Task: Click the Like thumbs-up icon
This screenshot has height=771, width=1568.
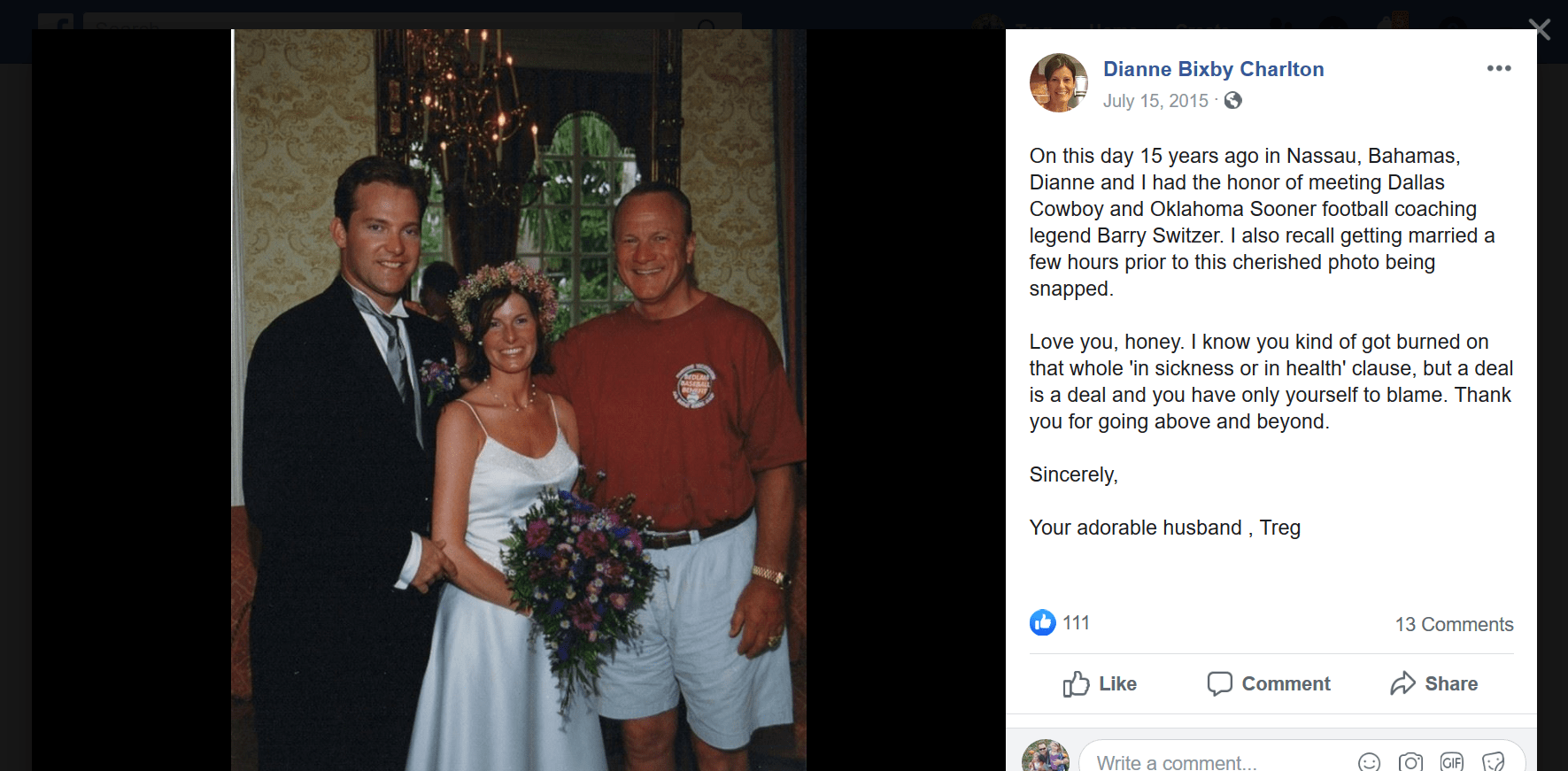Action: [x=1076, y=684]
